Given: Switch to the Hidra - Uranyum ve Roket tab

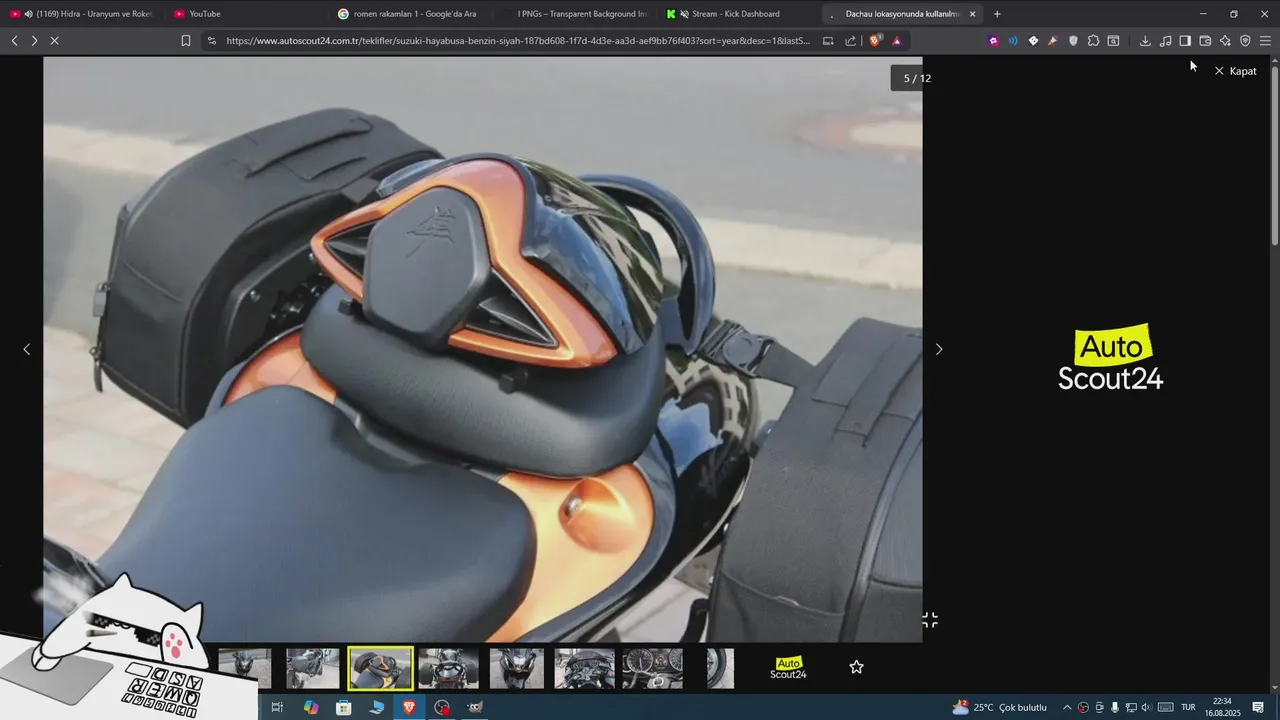Looking at the screenshot, I should 83,14.
